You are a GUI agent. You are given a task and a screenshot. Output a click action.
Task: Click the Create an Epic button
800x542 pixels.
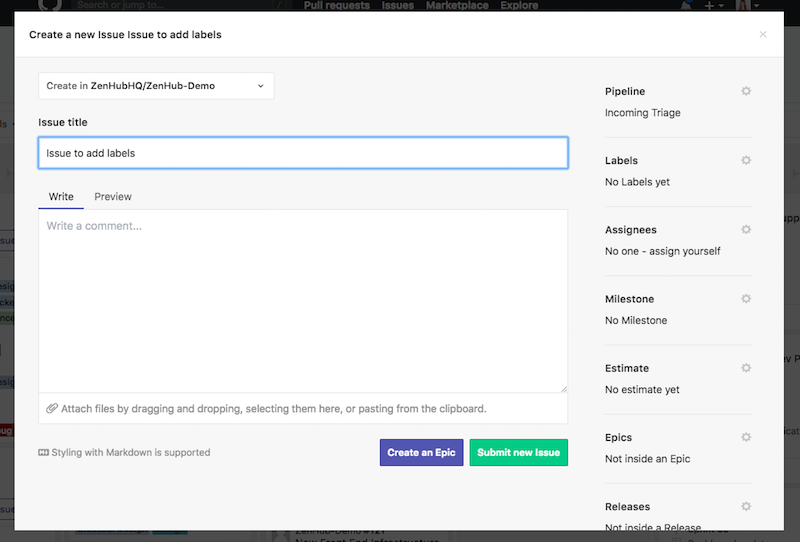point(421,453)
